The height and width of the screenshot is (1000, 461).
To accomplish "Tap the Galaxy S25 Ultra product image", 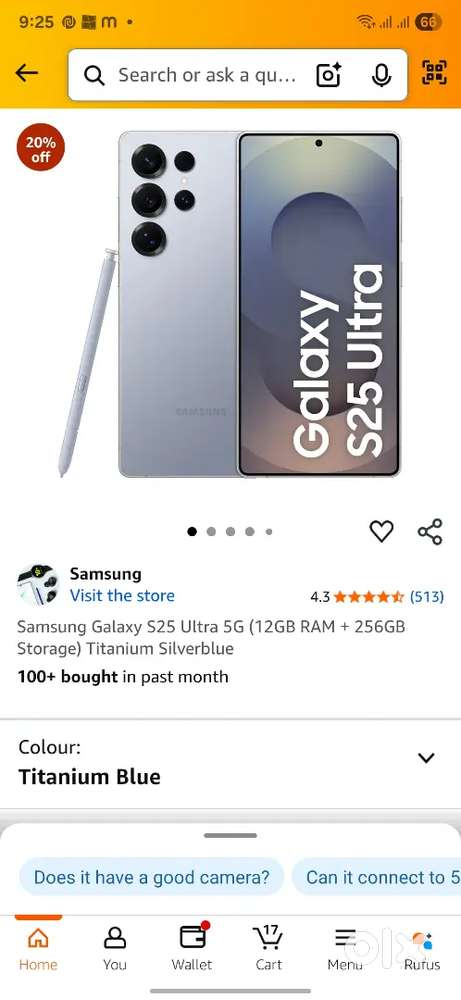I will tap(230, 304).
